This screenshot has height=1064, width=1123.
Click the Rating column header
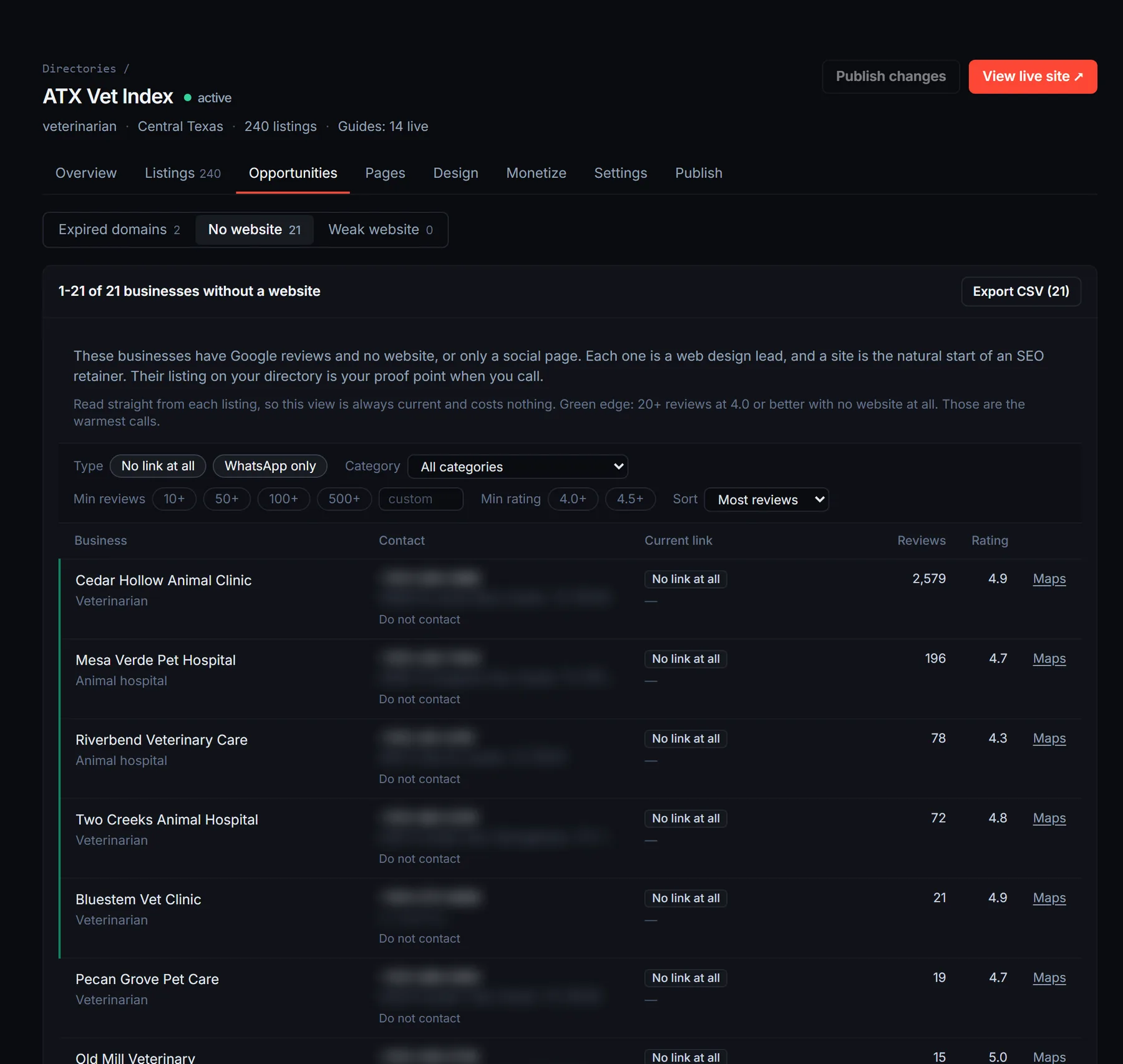[989, 541]
